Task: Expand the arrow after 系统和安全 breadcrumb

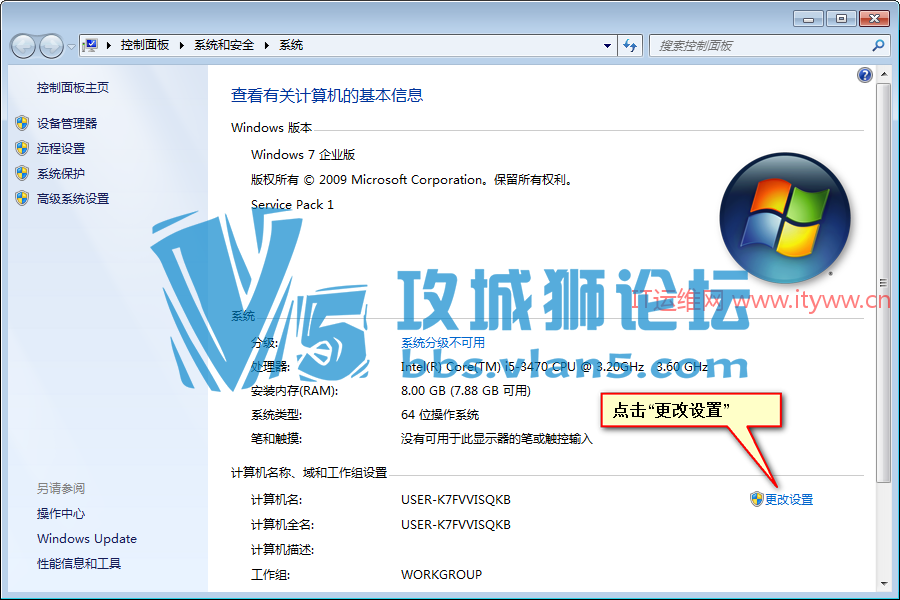Action: (266, 45)
